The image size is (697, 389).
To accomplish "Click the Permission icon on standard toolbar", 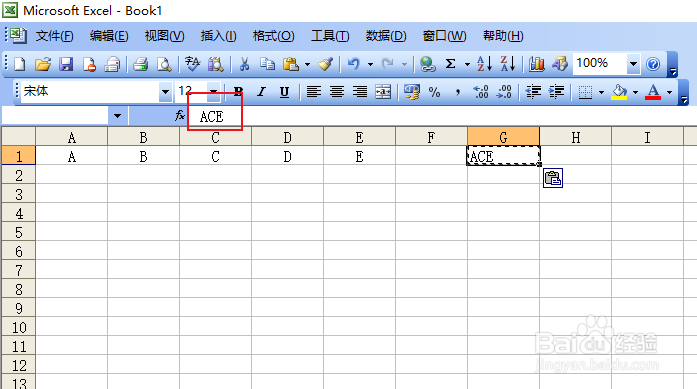I will click(x=89, y=64).
